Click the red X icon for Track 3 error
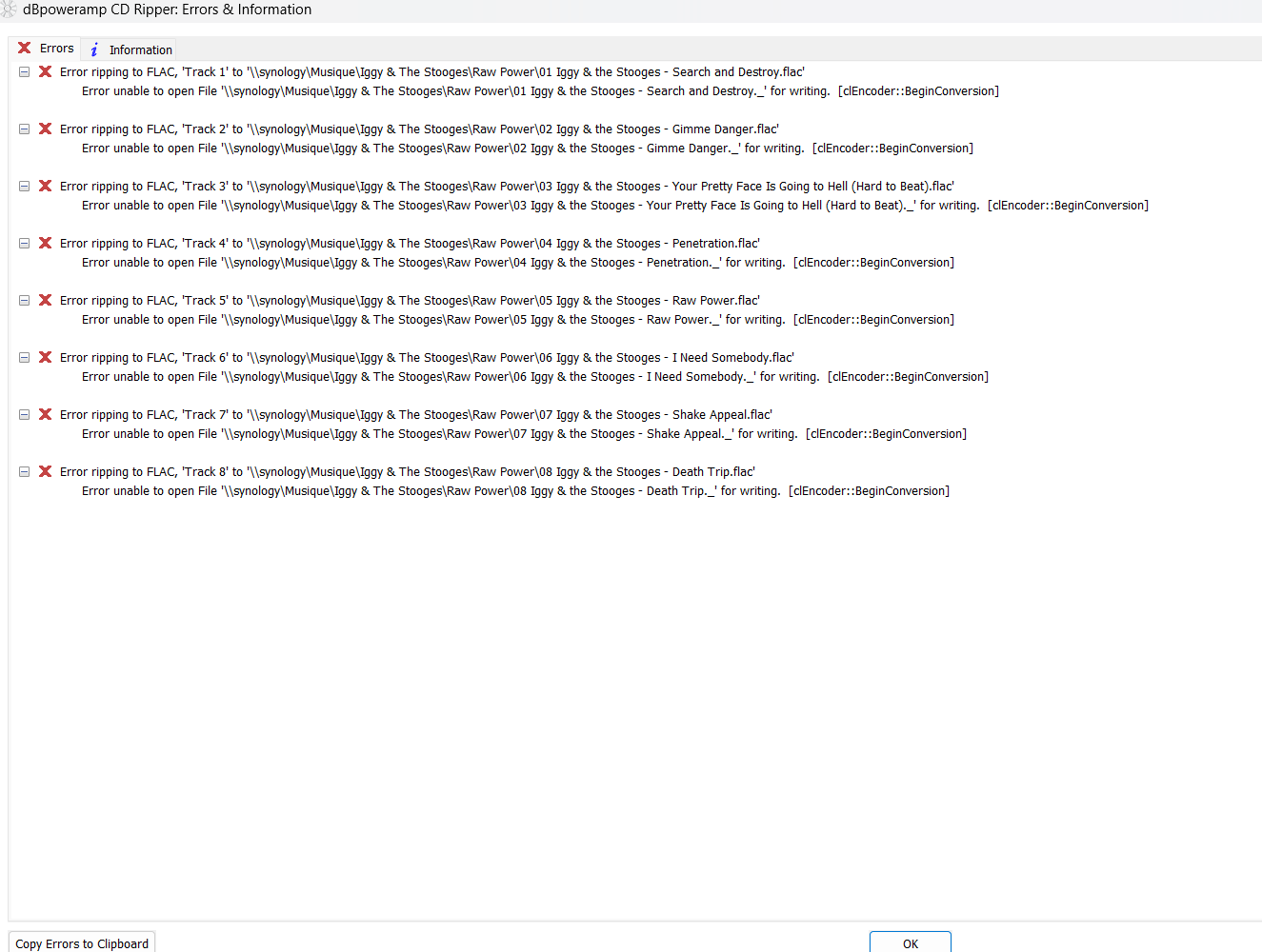 pyautogui.click(x=45, y=187)
